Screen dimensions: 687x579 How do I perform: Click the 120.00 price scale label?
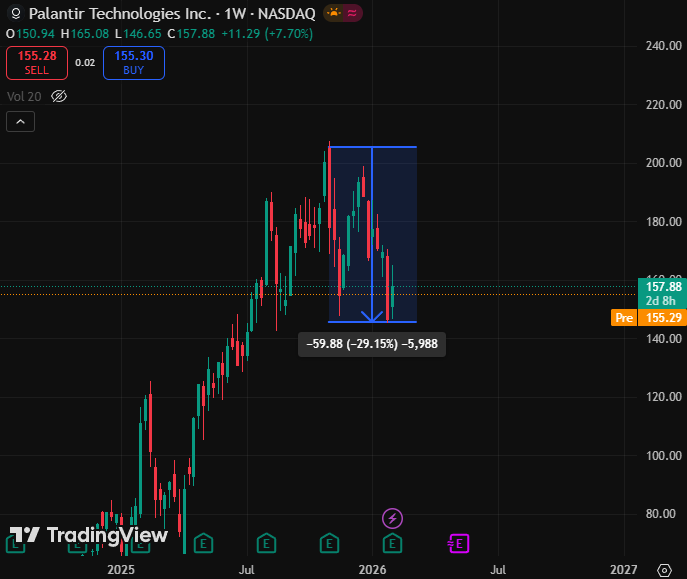coord(663,397)
